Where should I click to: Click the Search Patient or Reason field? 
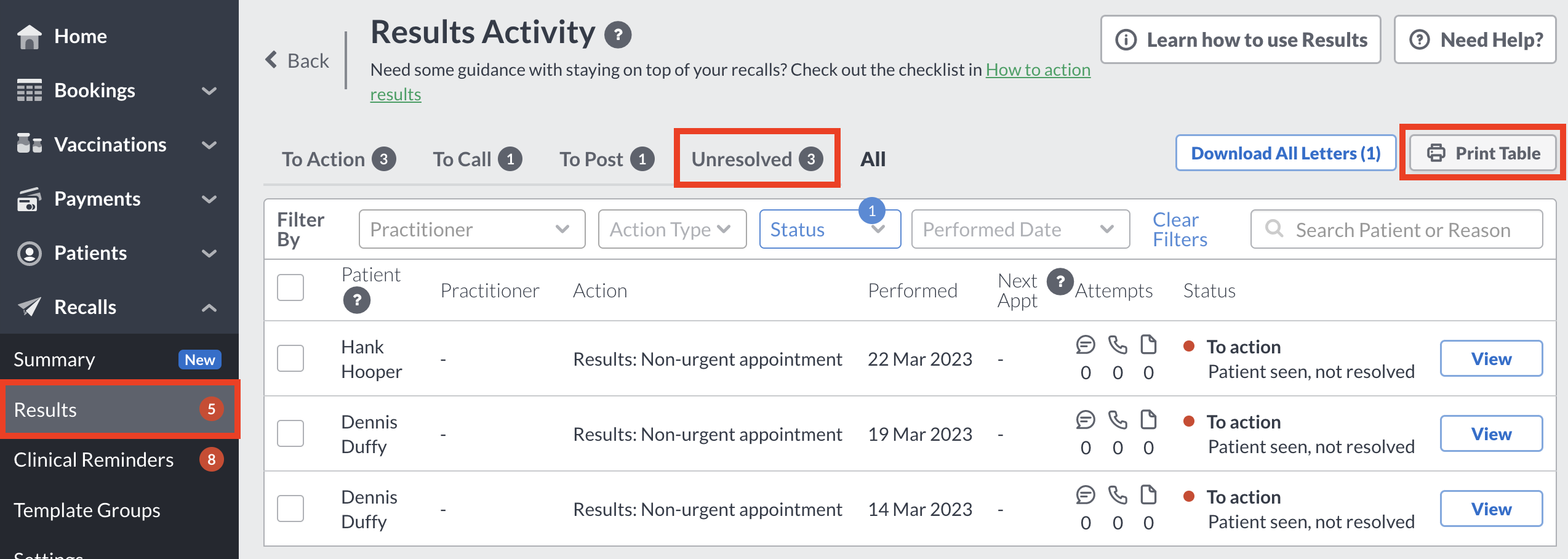point(1396,229)
